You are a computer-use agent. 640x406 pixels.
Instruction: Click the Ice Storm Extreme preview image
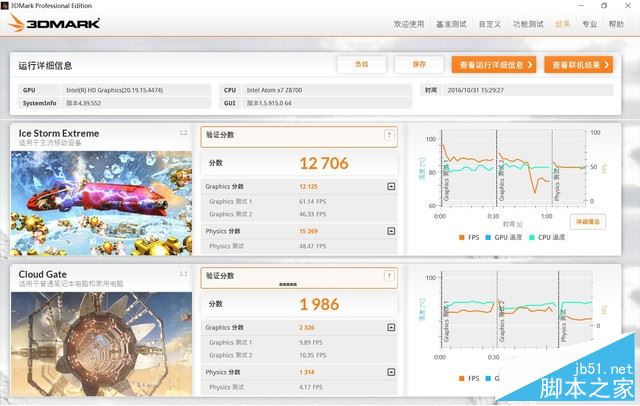tap(101, 203)
